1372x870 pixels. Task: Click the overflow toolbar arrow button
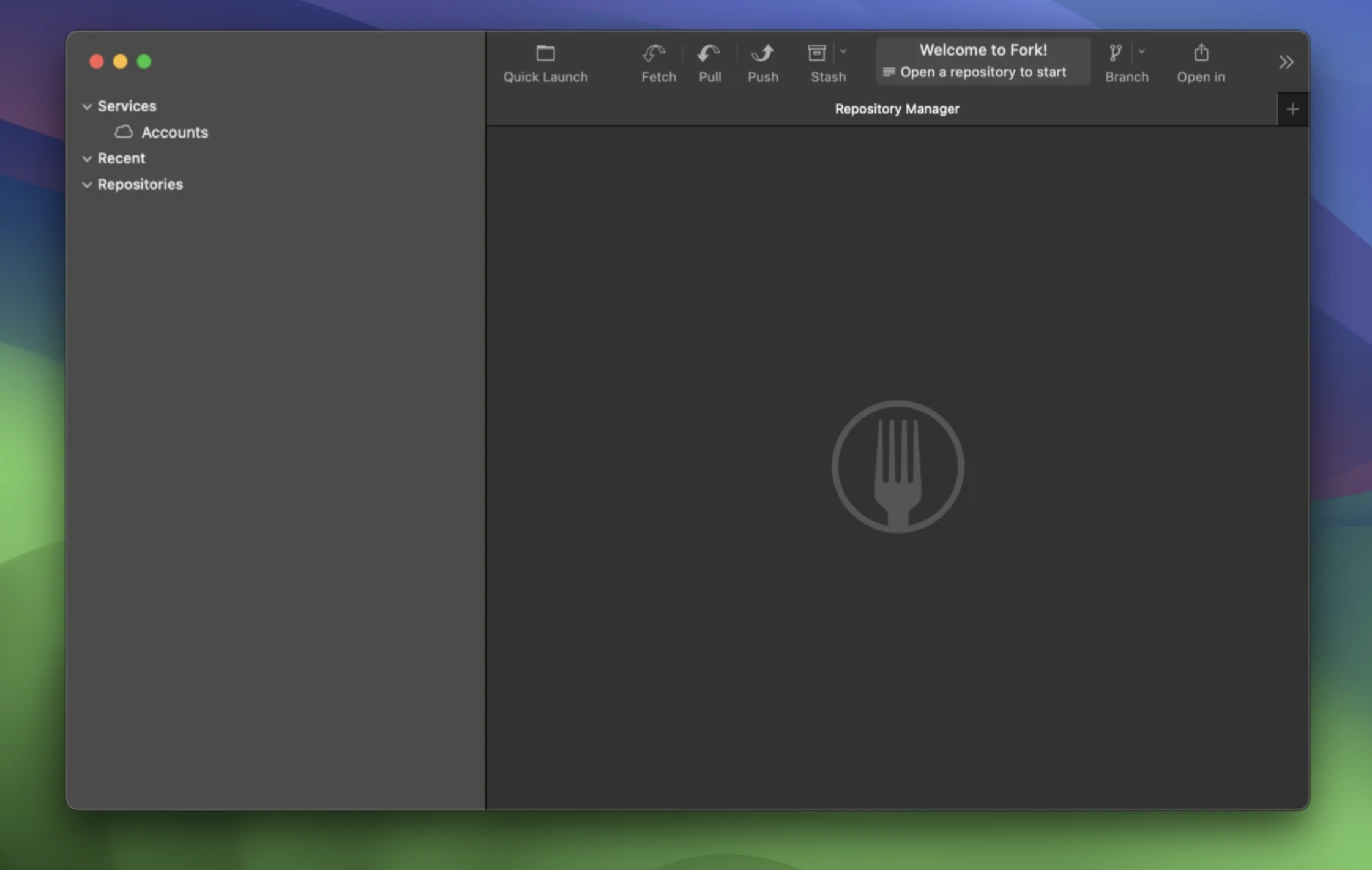pyautogui.click(x=1287, y=62)
